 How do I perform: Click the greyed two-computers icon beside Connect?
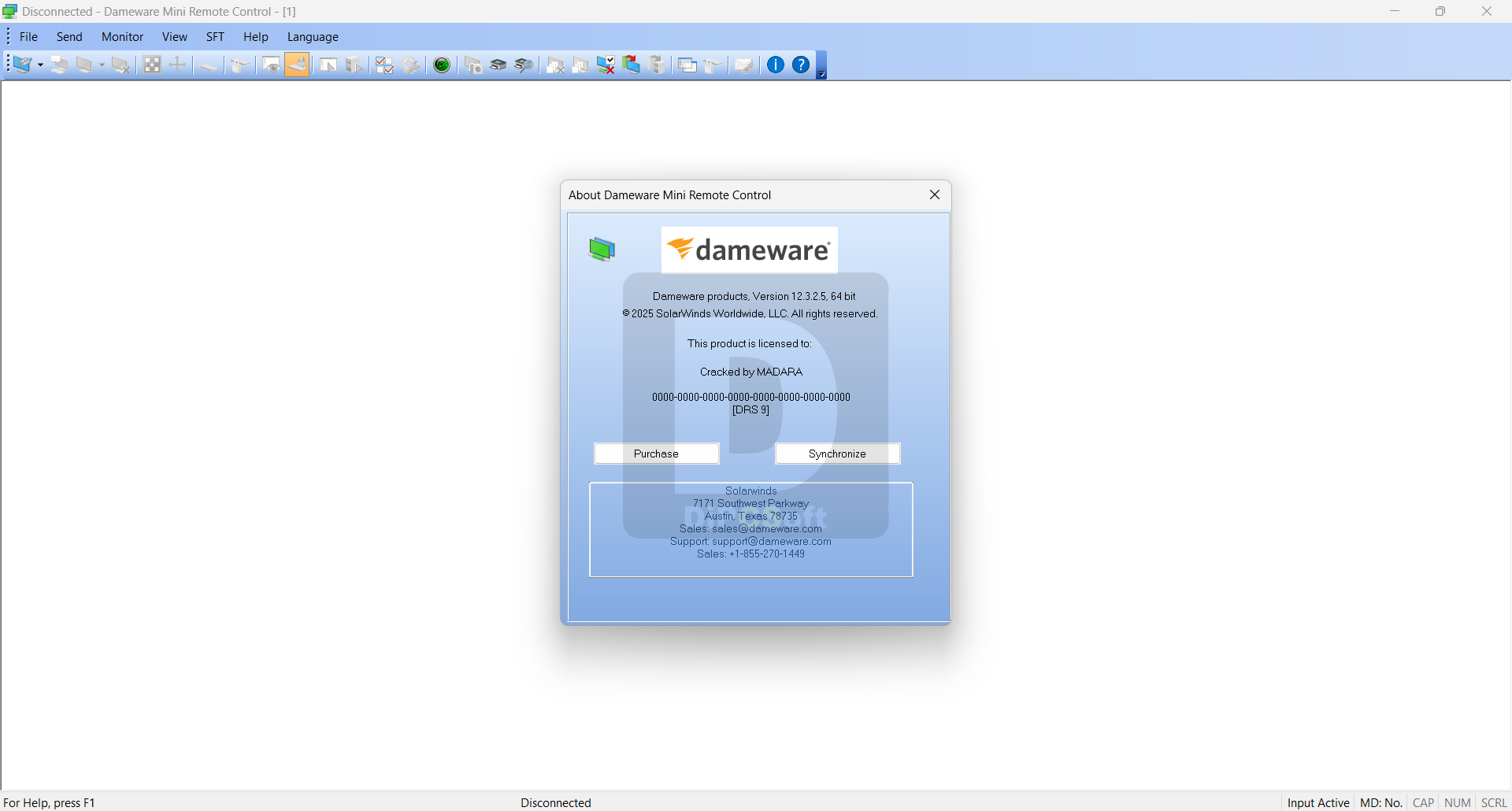[59, 65]
